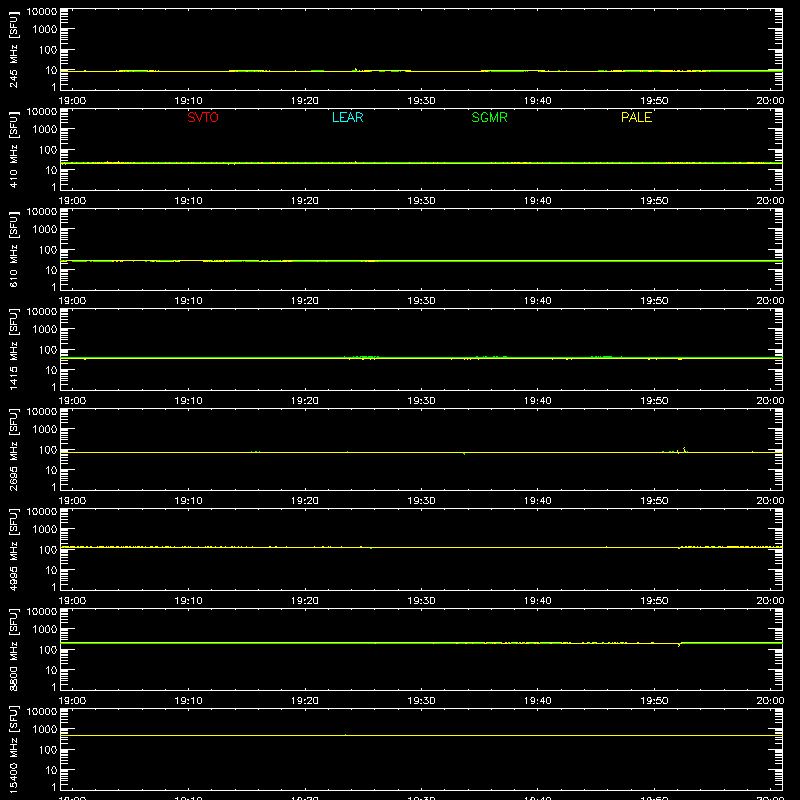Click 19:00 time label under 245 MHz plot
Viewport: 800px width, 800px height.
point(72,101)
